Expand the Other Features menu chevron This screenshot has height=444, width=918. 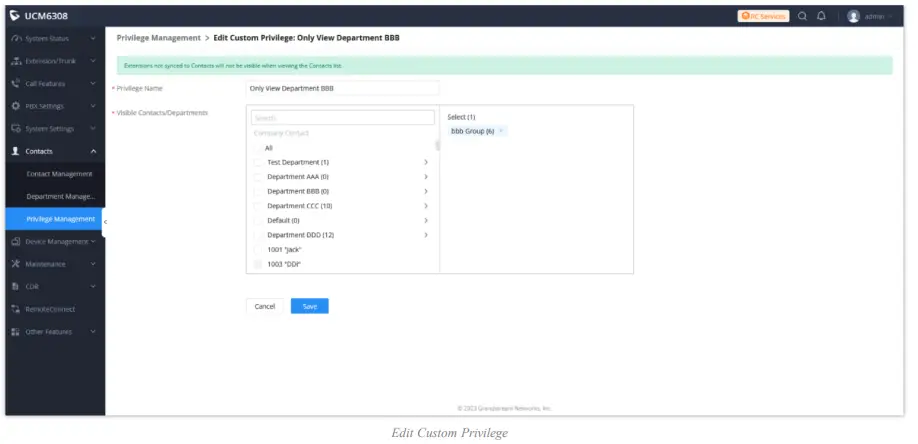[x=93, y=332]
